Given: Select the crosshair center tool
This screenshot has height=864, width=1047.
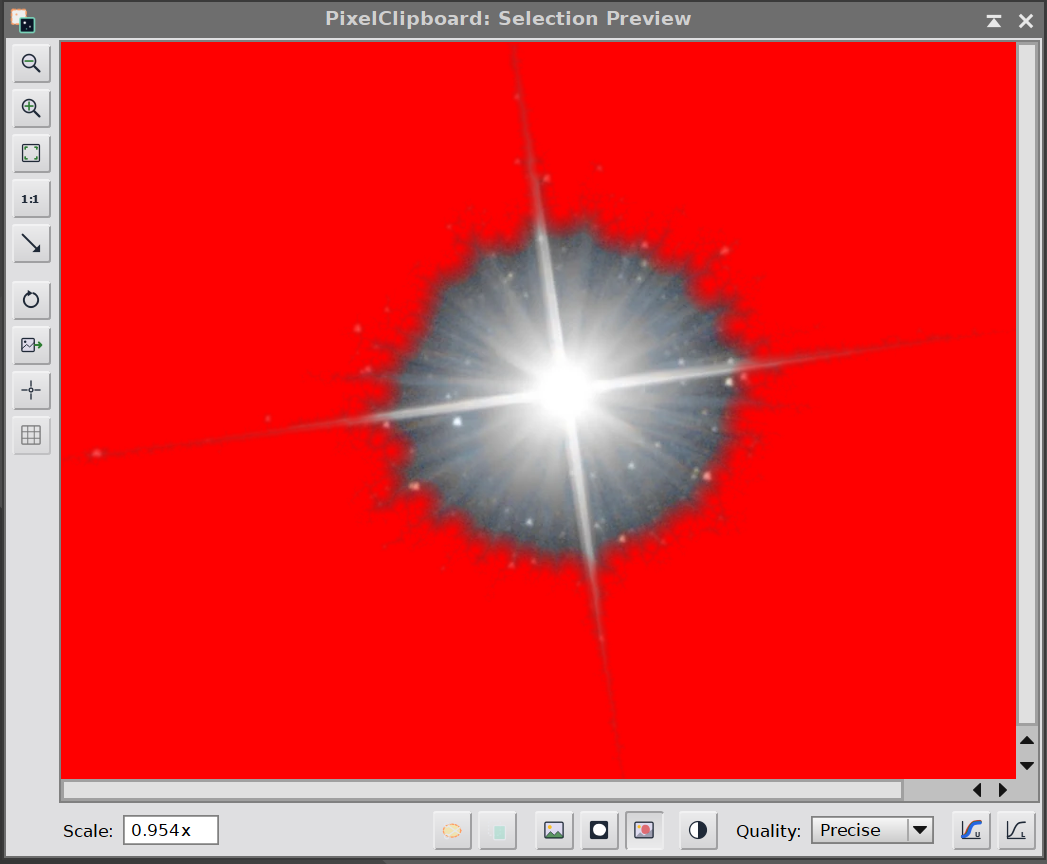Looking at the screenshot, I should [x=31, y=390].
